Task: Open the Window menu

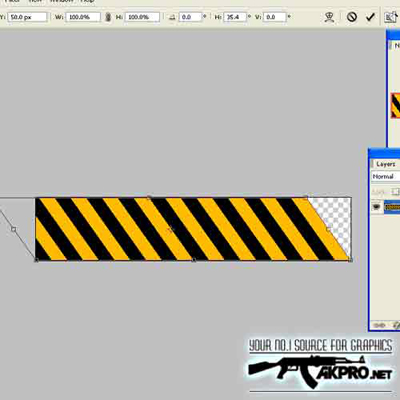Action: point(61,1)
